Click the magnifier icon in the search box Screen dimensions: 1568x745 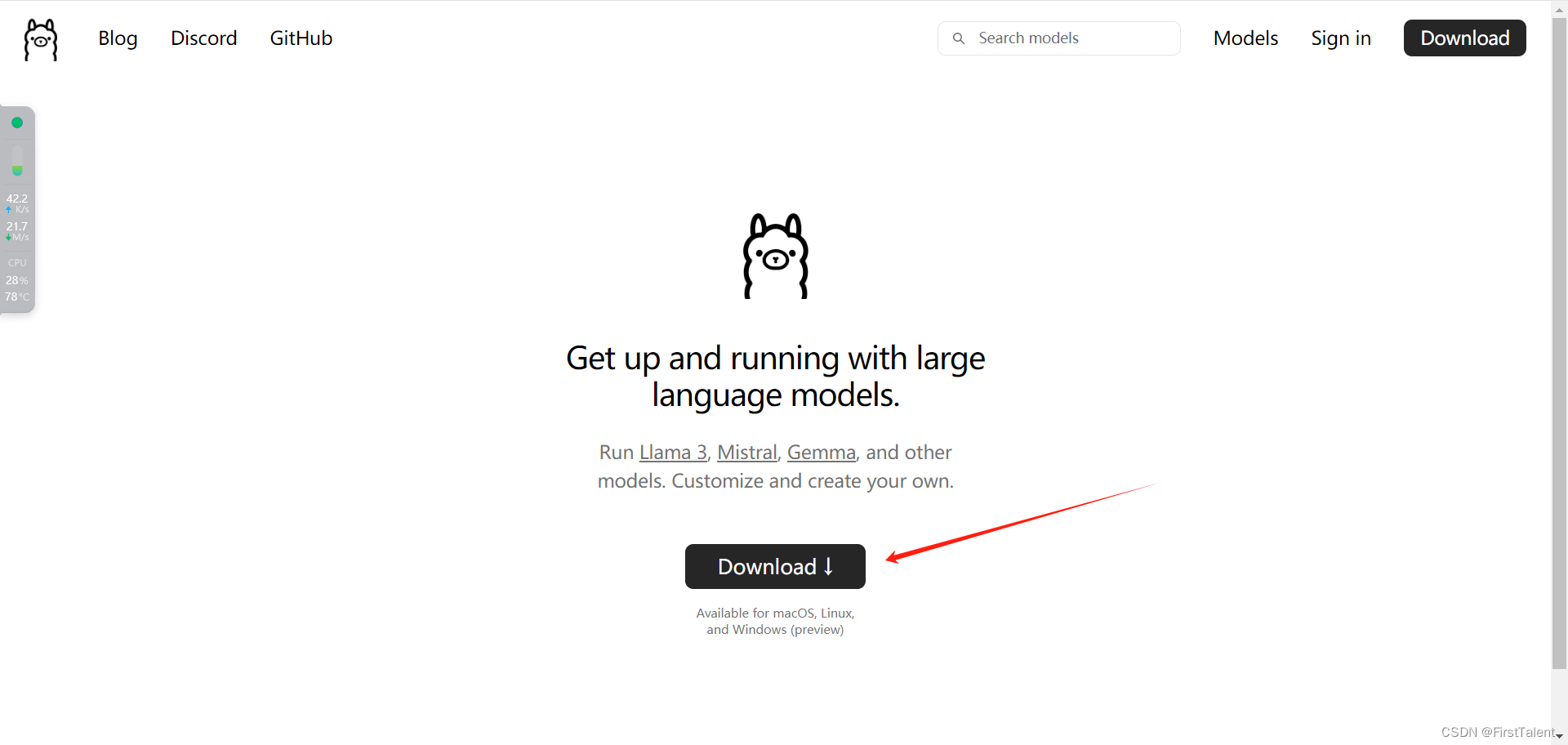(959, 38)
